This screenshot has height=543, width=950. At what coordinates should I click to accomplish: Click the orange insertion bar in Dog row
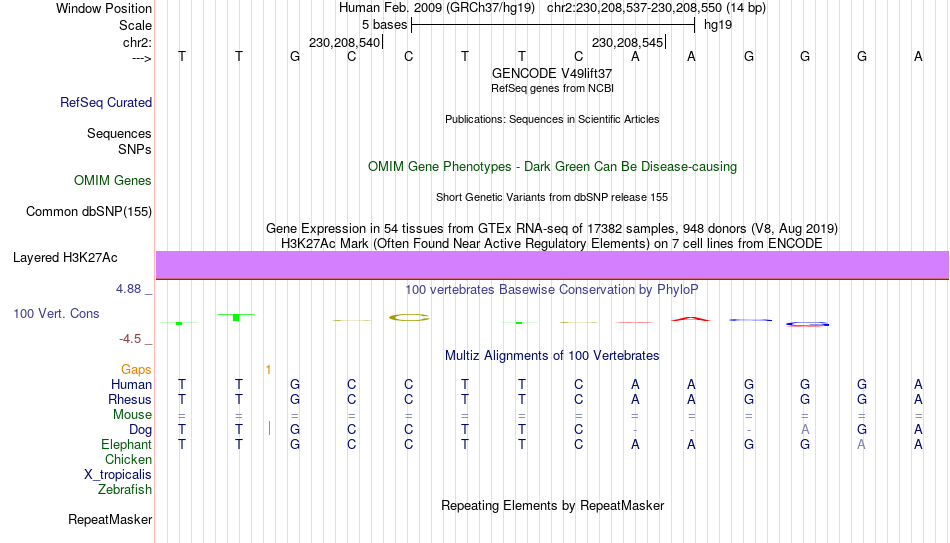coord(269,428)
